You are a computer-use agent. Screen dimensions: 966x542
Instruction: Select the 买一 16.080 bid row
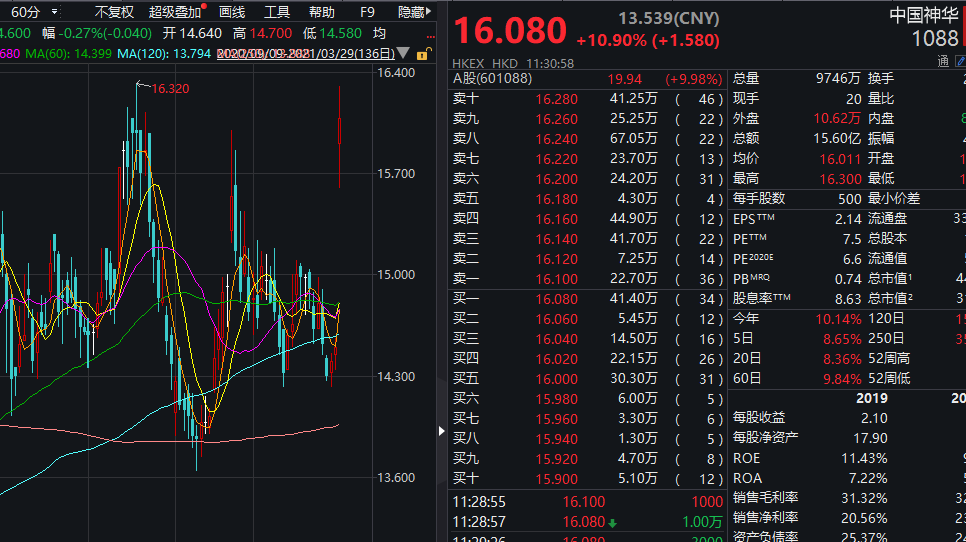coord(588,299)
